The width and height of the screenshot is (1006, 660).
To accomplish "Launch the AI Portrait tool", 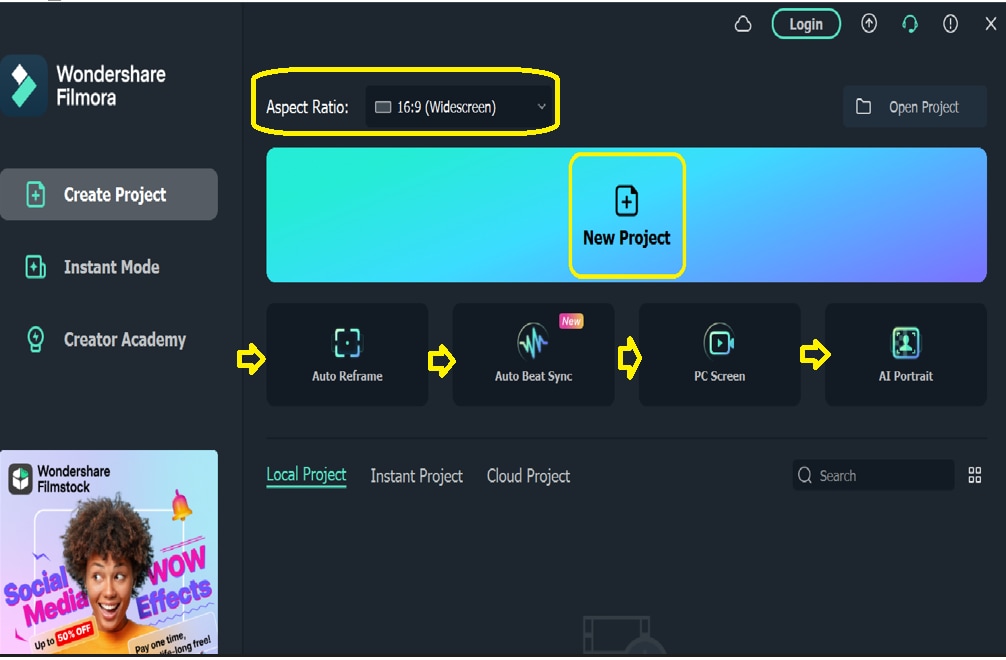I will 905,354.
